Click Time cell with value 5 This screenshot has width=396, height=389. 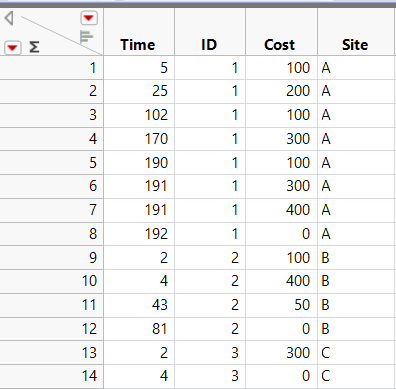[x=139, y=68]
